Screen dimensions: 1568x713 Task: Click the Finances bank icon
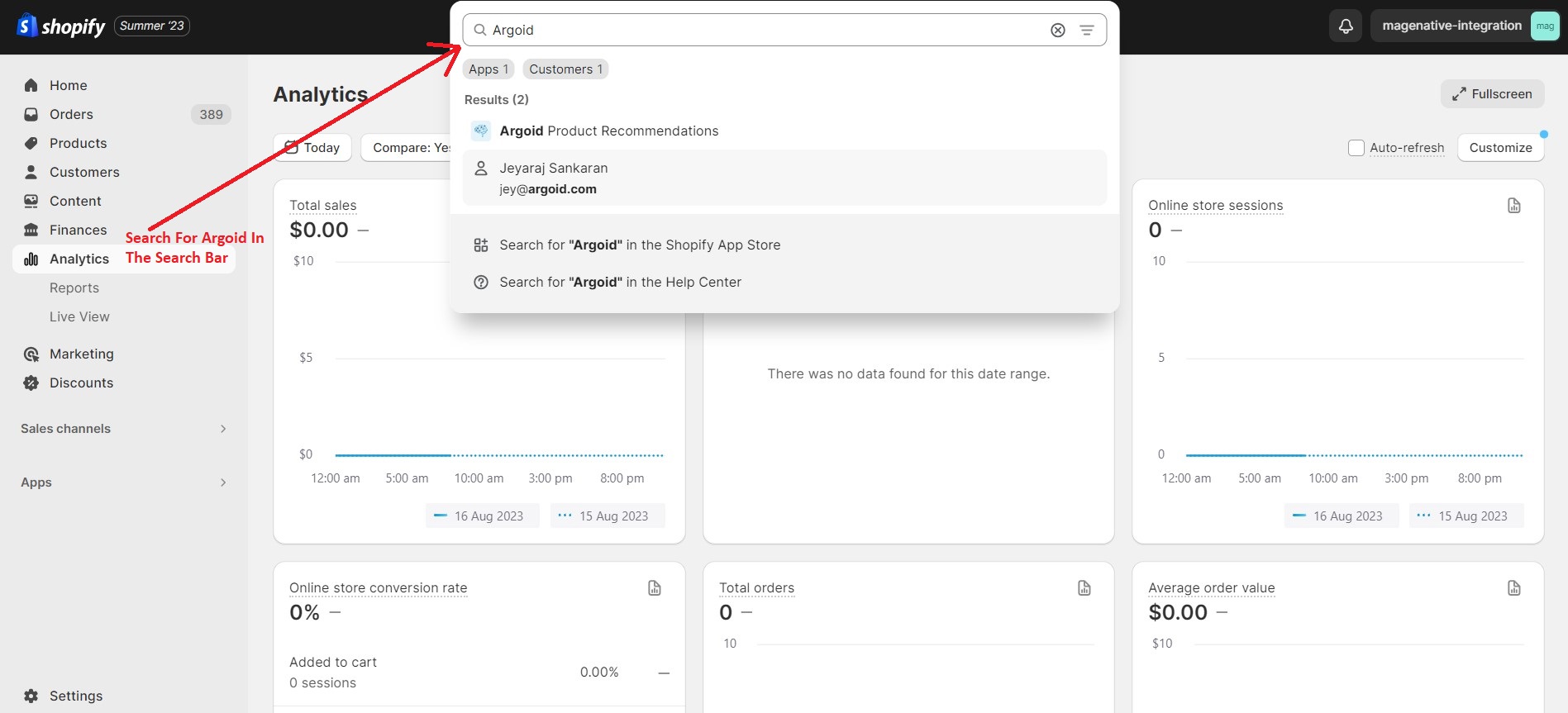(31, 230)
